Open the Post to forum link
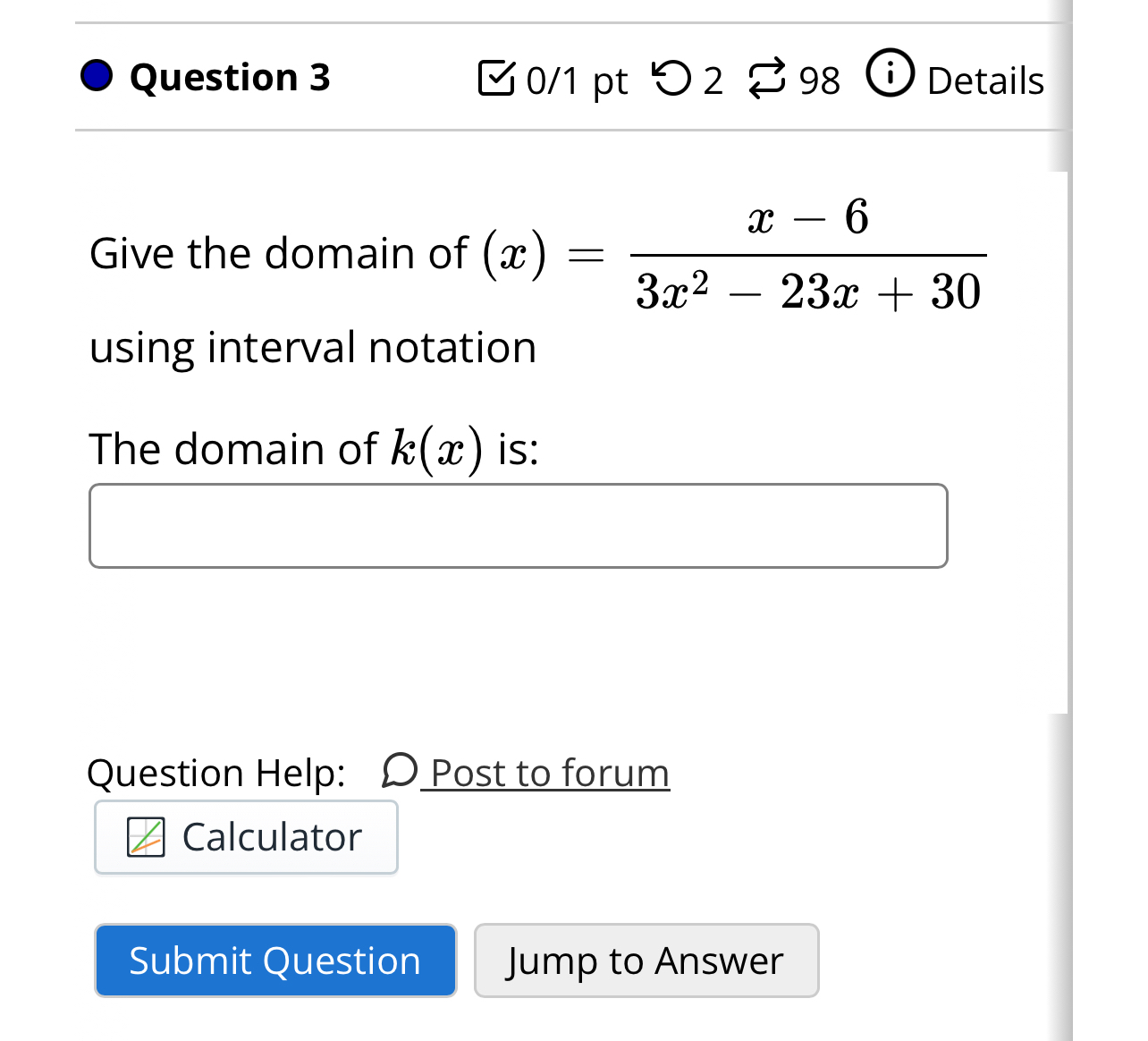 546,772
